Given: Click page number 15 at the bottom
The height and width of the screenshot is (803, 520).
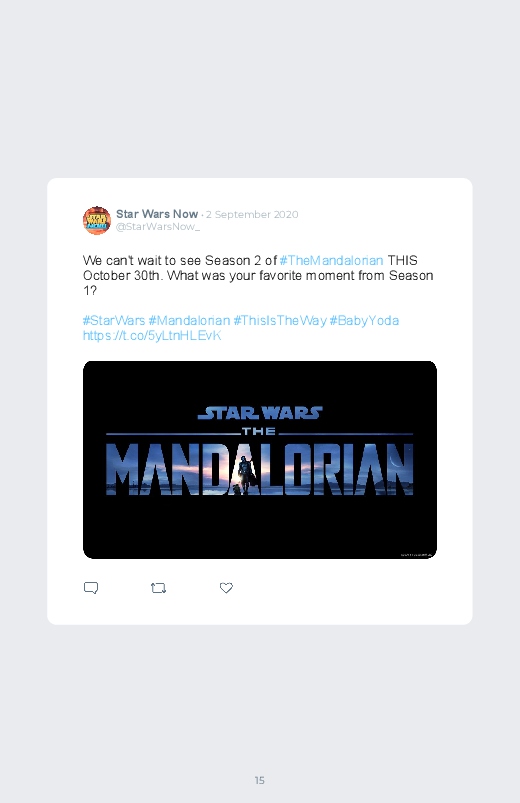Looking at the screenshot, I should point(260,780).
